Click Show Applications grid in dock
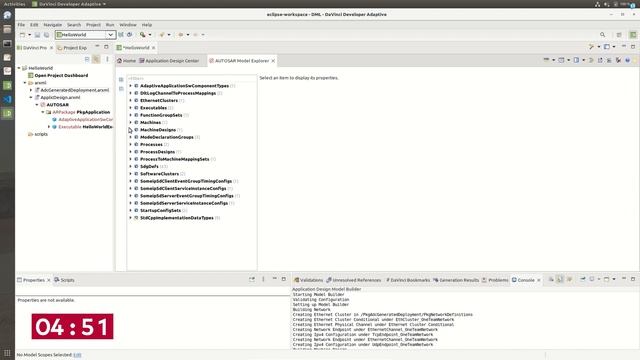640x360 pixels. click(x=7, y=353)
